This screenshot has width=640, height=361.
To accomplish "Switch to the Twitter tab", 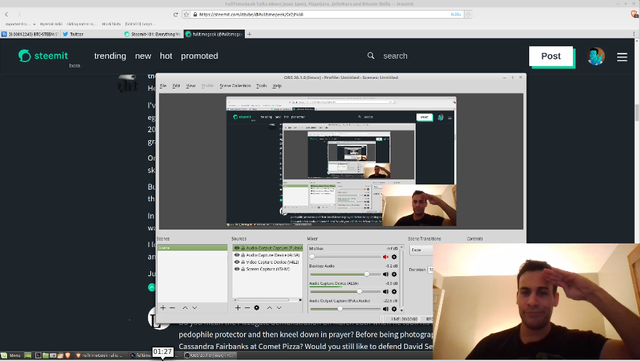I will pos(91,34).
